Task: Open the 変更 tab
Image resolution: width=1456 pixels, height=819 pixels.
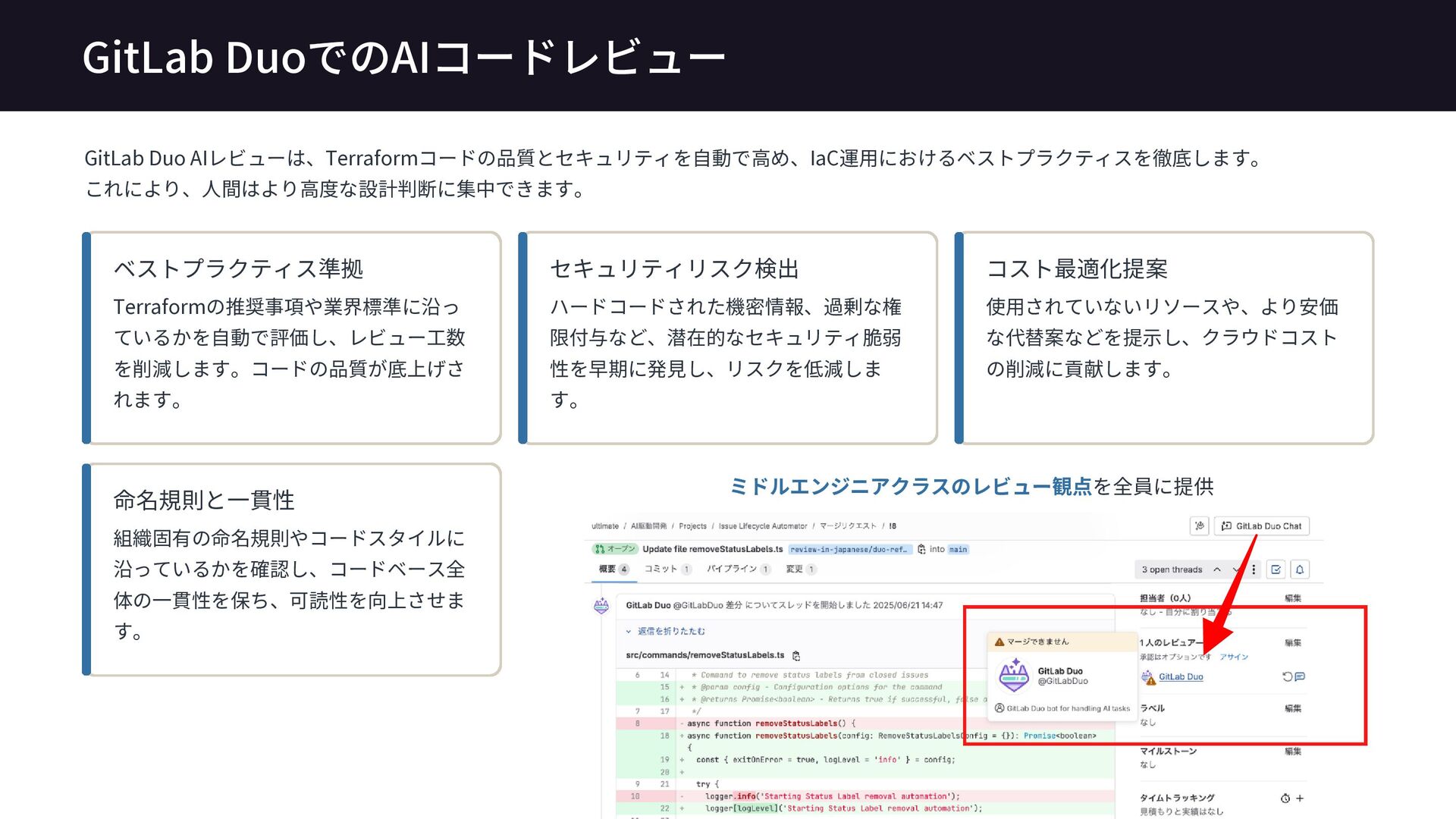Action: (794, 569)
